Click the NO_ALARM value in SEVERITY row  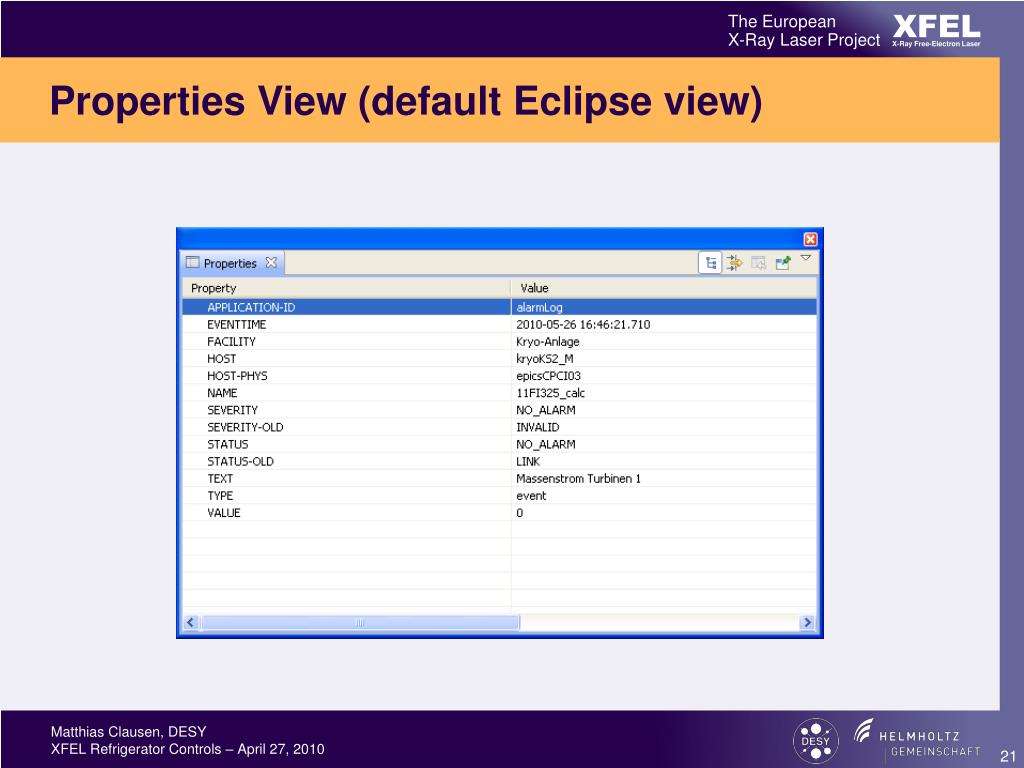pyautogui.click(x=545, y=410)
